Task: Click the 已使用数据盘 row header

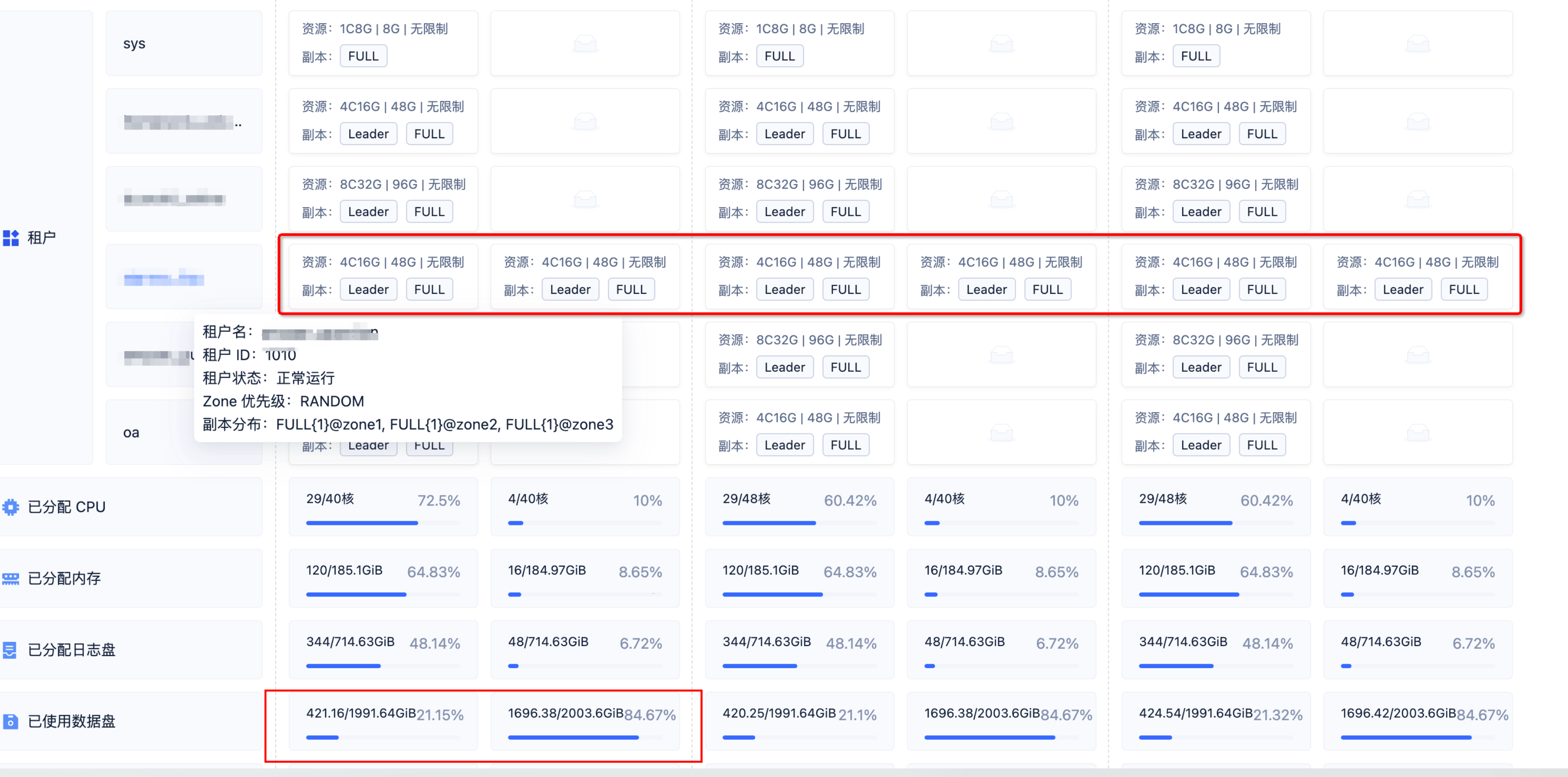Action: coord(131,721)
